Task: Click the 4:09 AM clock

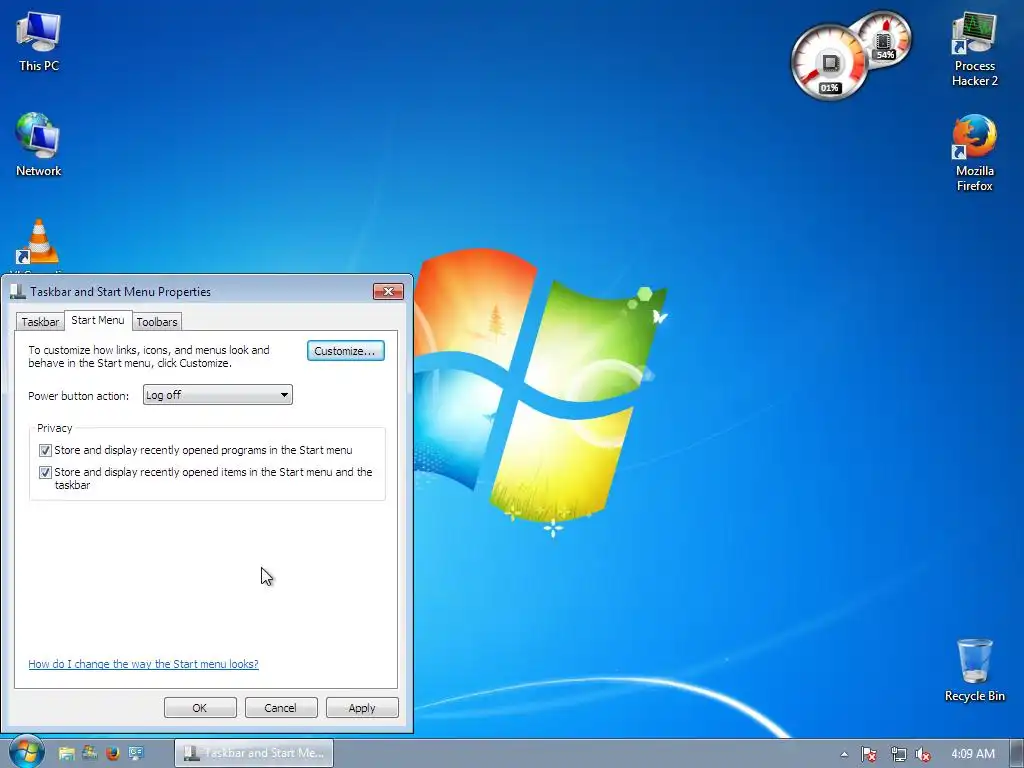Action: click(x=973, y=754)
